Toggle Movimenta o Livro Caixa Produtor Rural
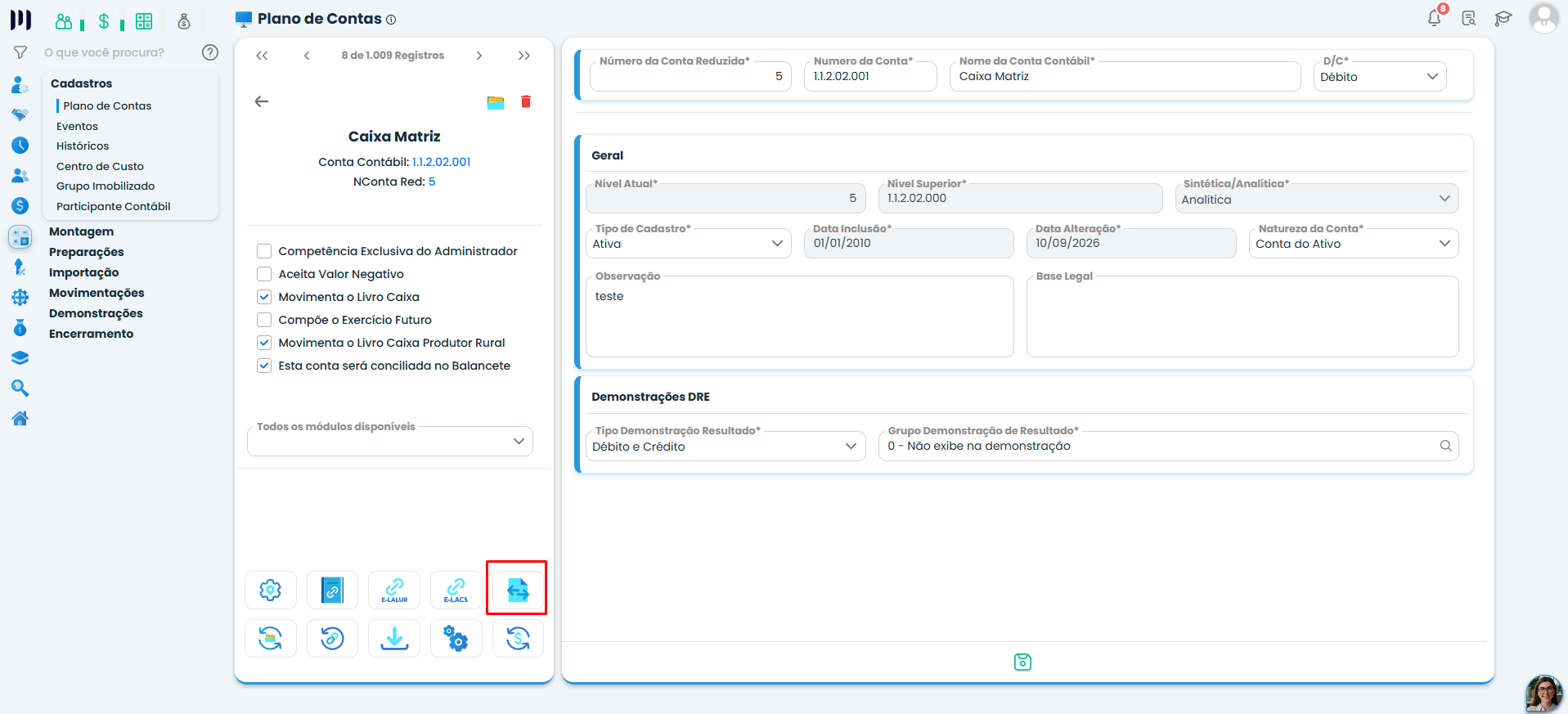Viewport: 1568px width, 714px height. (x=264, y=343)
